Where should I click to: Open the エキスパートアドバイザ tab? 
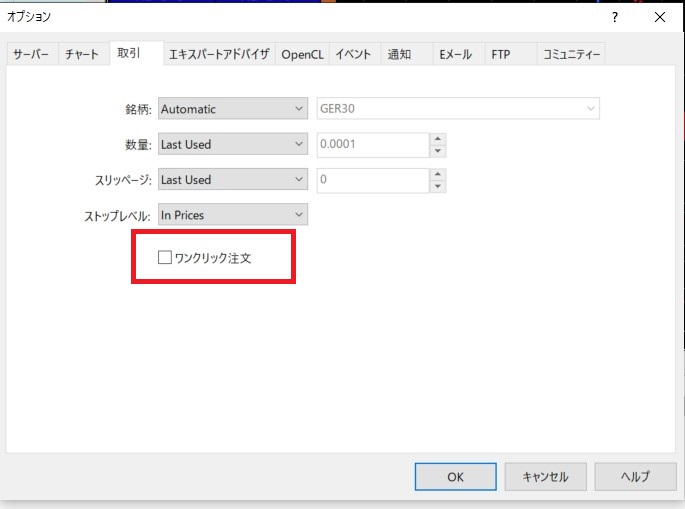[218, 55]
